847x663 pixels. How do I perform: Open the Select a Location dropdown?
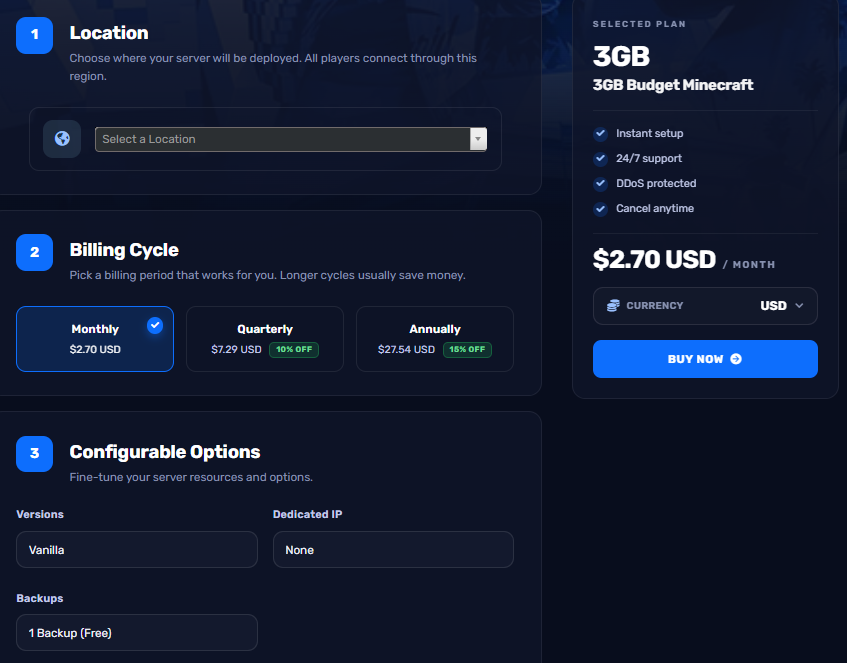291,139
